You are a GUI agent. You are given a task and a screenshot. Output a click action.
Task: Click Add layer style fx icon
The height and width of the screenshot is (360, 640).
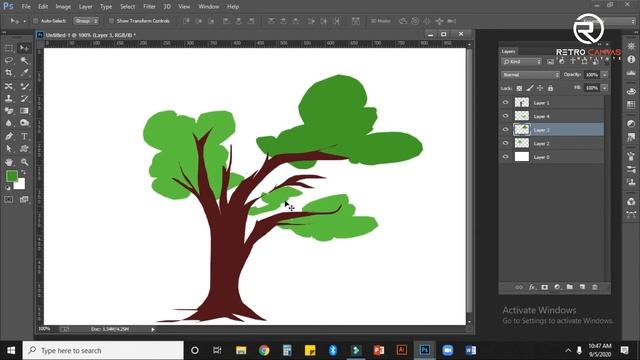[x=532, y=287]
